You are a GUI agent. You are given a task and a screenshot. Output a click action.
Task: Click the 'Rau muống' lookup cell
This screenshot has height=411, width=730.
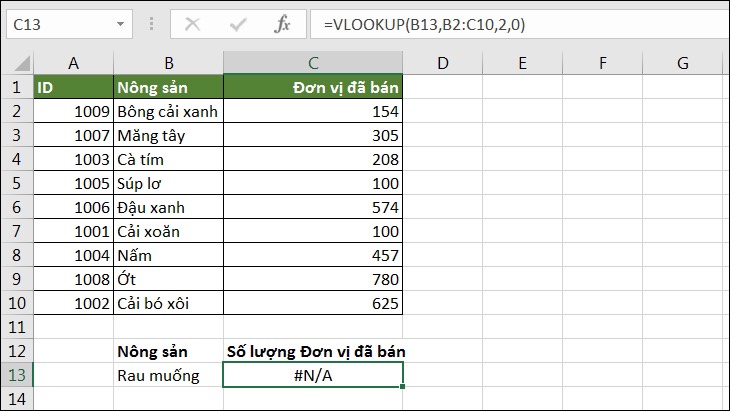click(x=169, y=375)
